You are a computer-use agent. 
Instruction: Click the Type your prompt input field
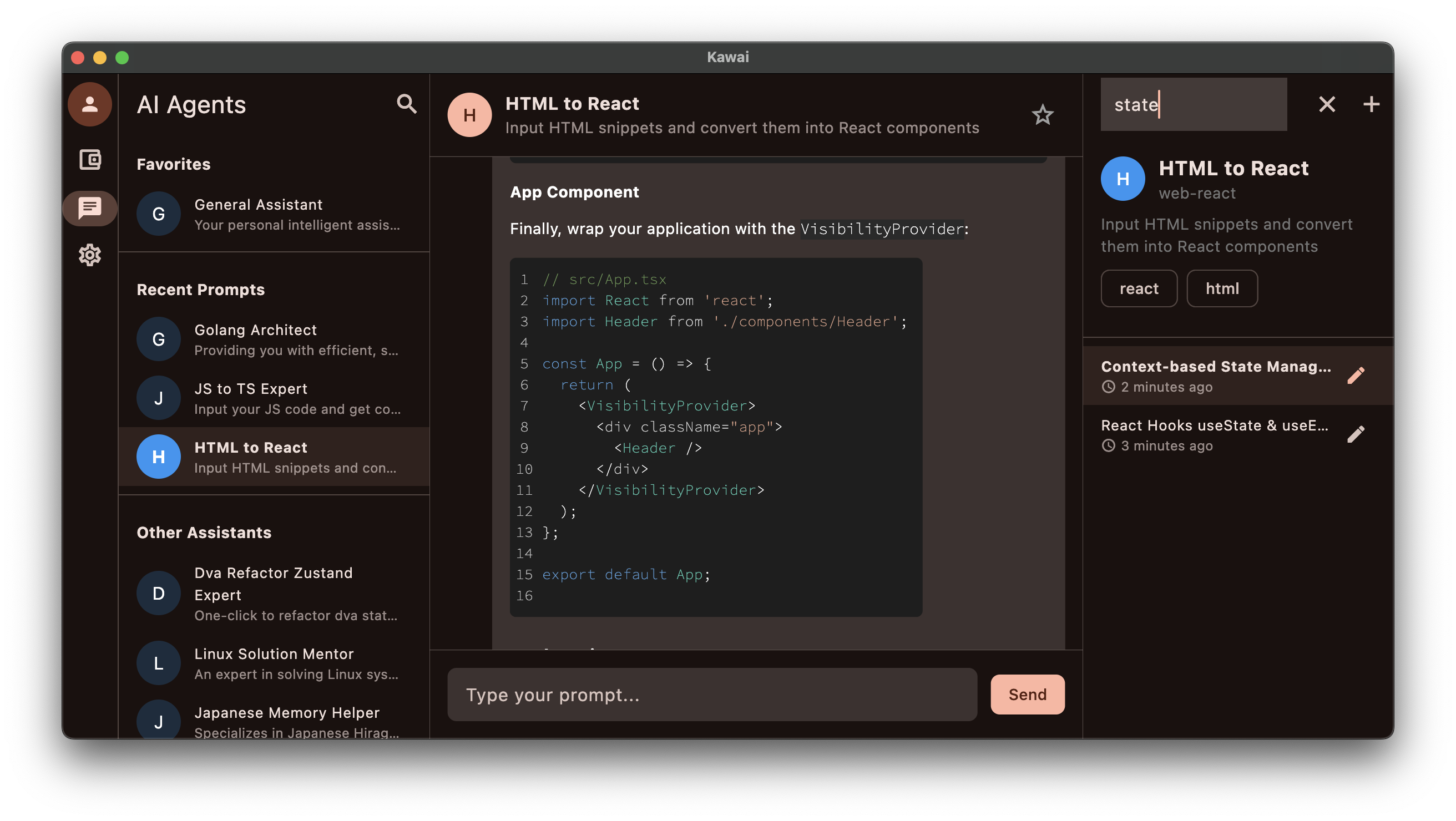711,695
